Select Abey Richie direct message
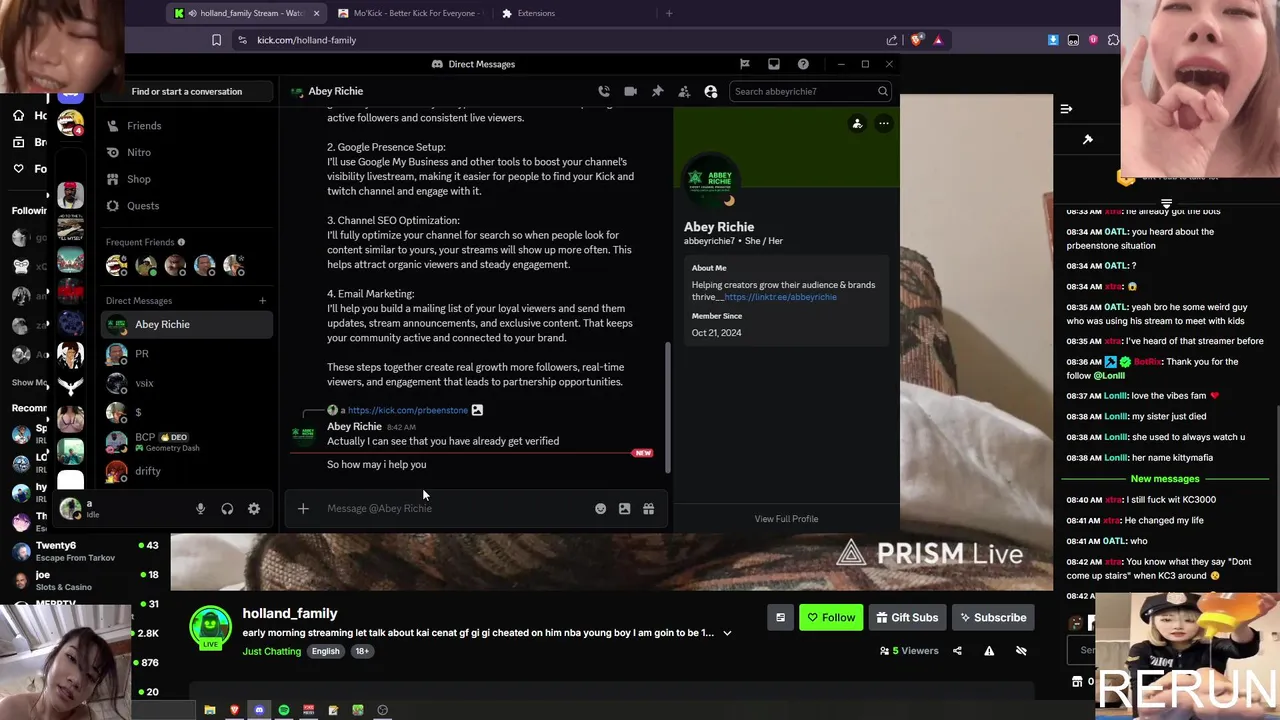The image size is (1280, 720). point(186,324)
